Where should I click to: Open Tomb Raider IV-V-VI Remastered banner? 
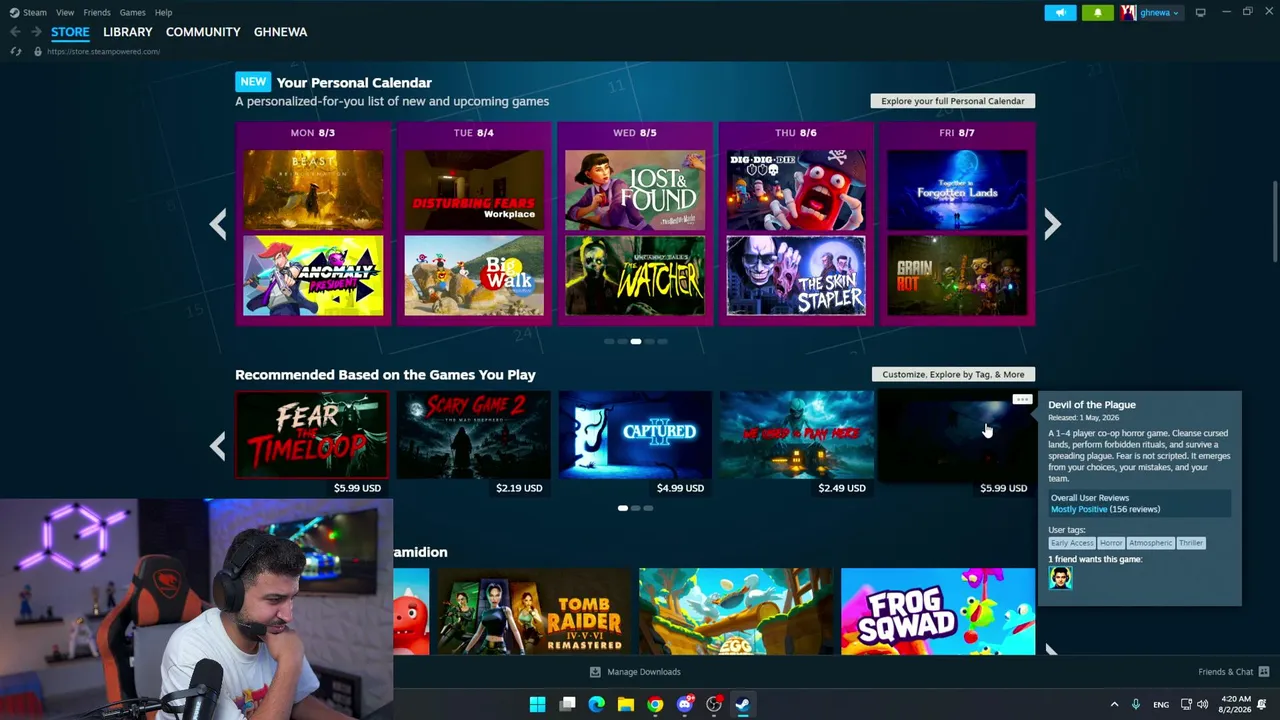pyautogui.click(x=535, y=612)
